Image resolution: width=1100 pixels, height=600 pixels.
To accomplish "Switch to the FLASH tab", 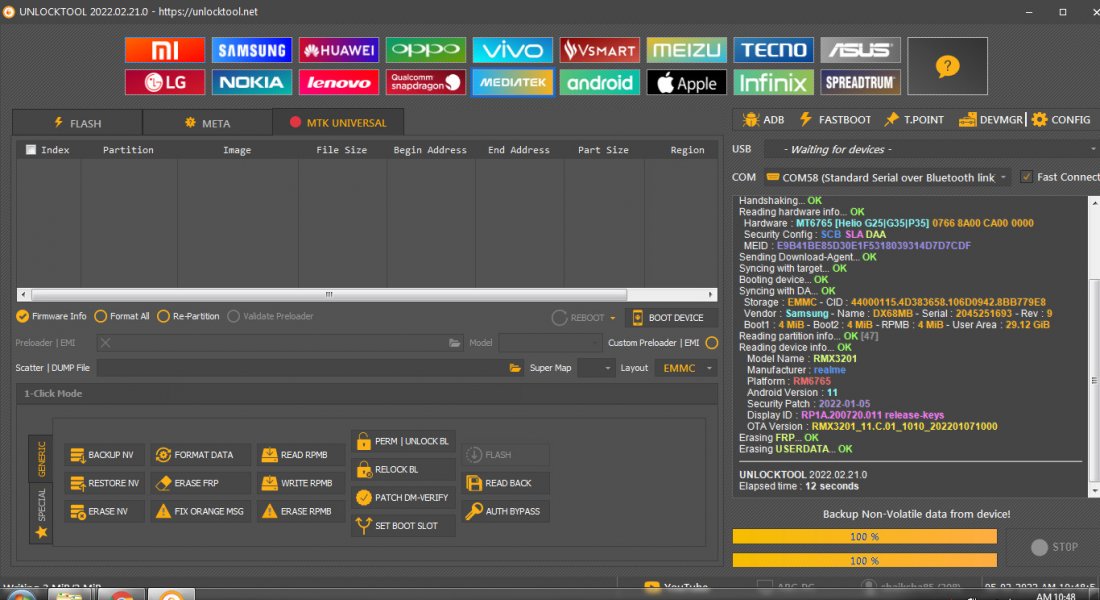I will (77, 123).
